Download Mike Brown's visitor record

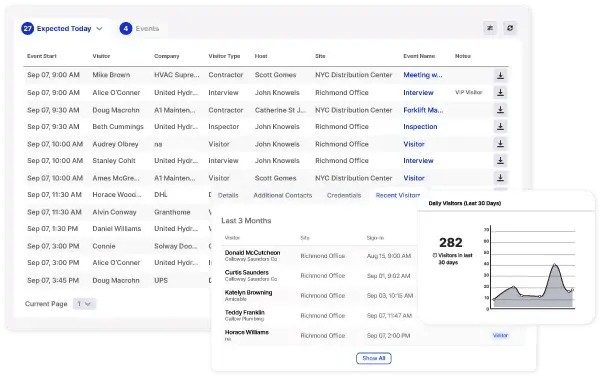coord(500,75)
